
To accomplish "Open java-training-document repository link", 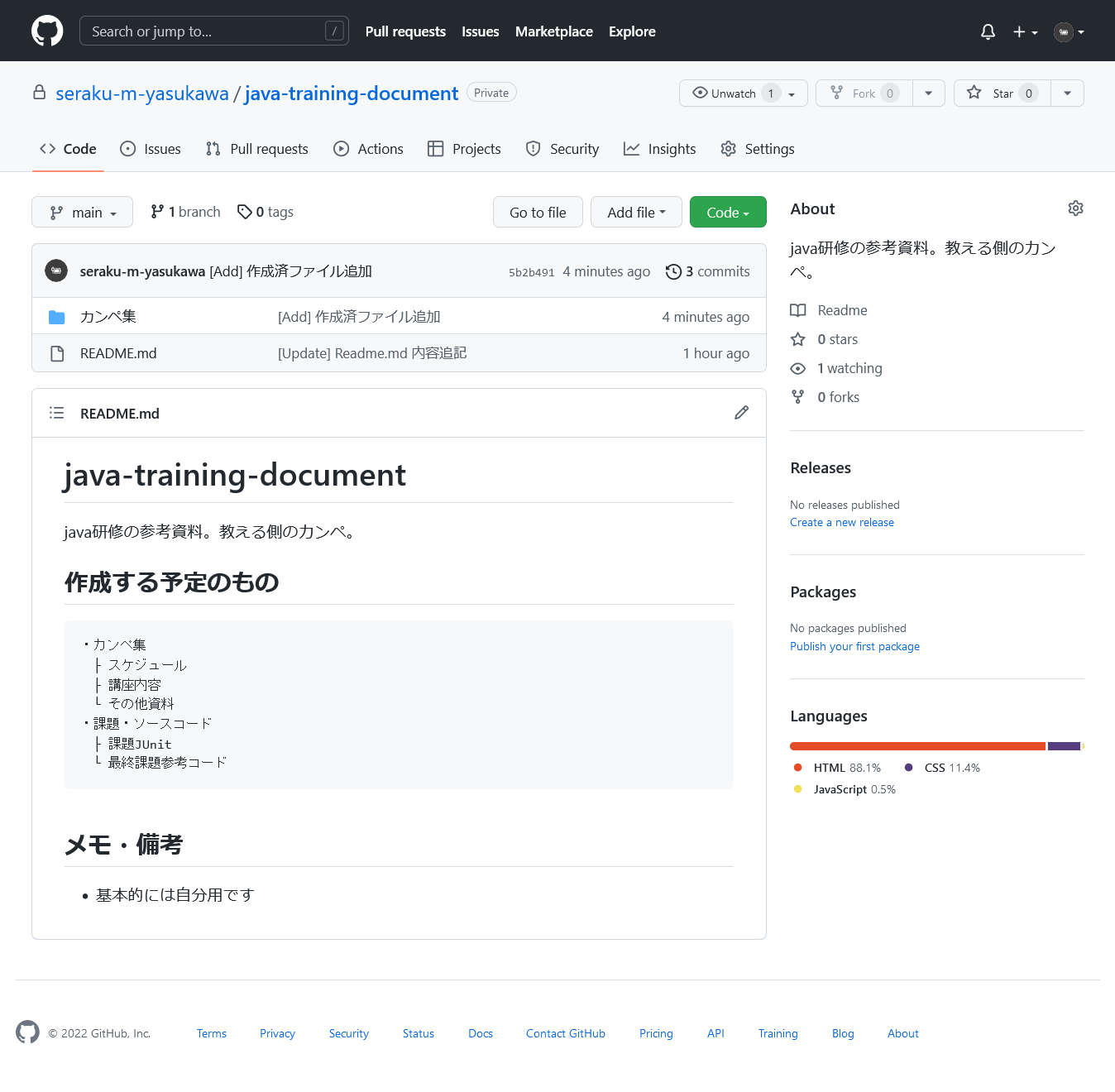I will pyautogui.click(x=352, y=93).
